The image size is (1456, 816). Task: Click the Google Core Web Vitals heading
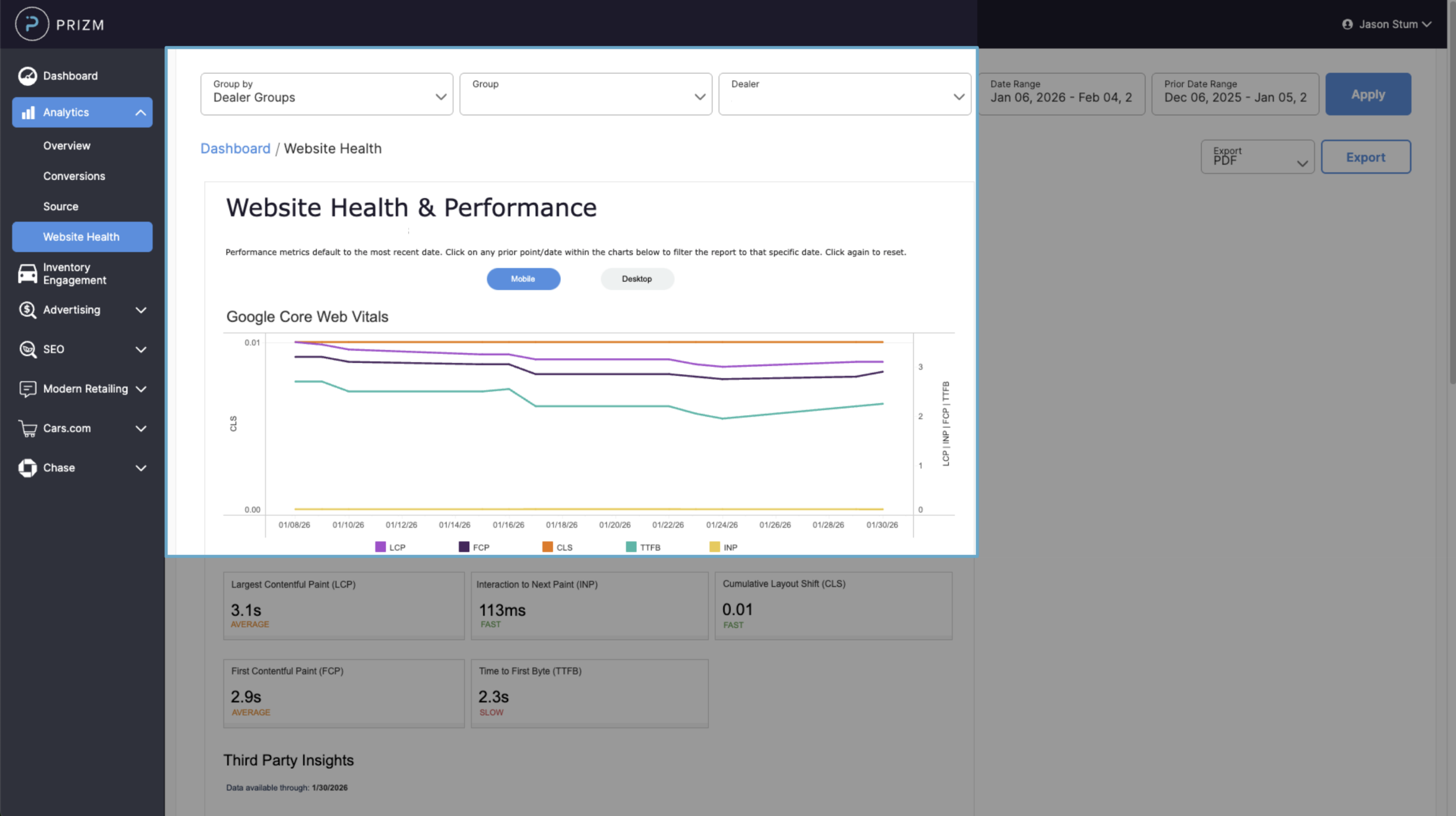[x=307, y=317]
